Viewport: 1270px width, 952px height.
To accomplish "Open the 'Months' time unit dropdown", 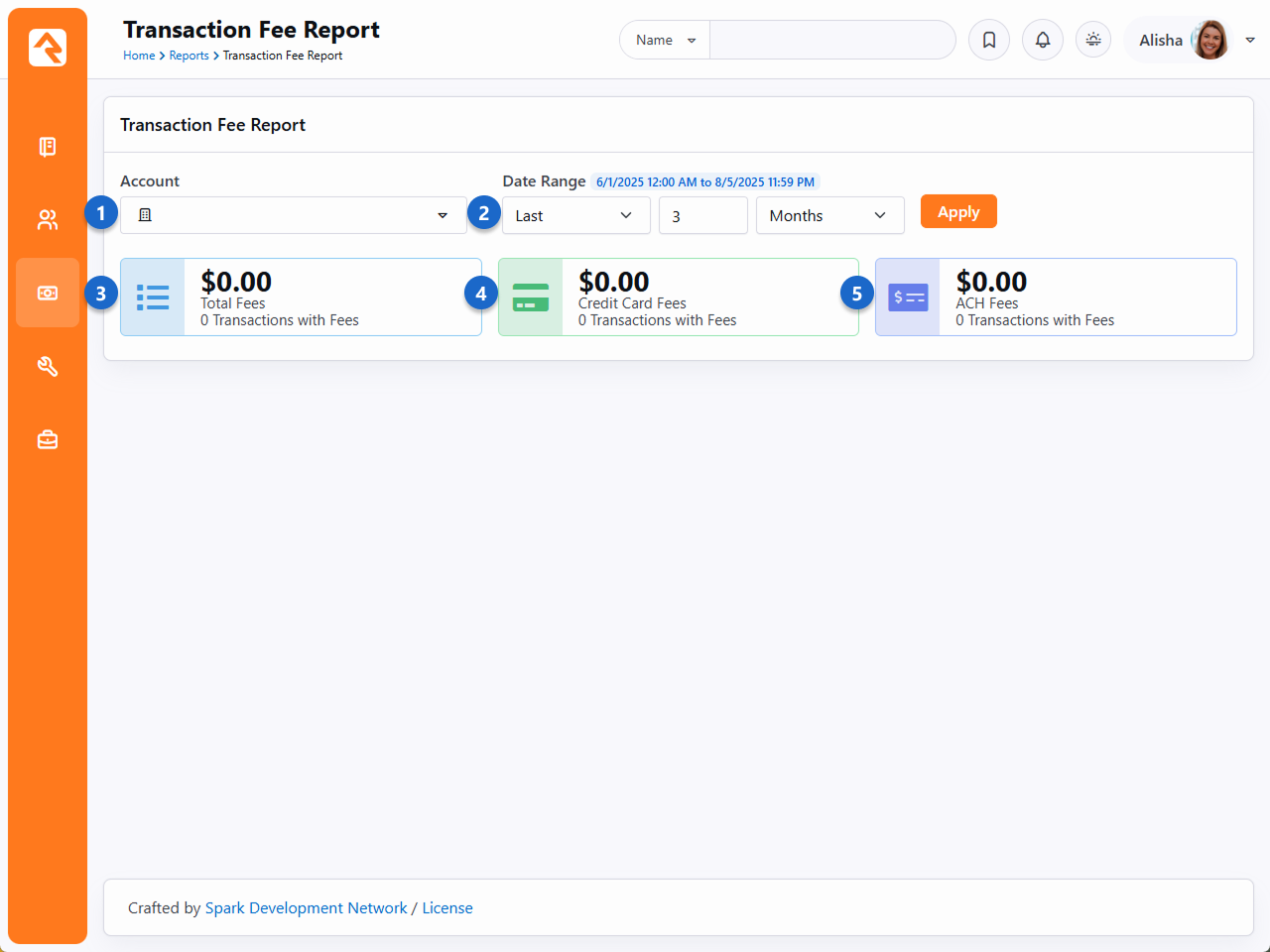I will pyautogui.click(x=829, y=215).
